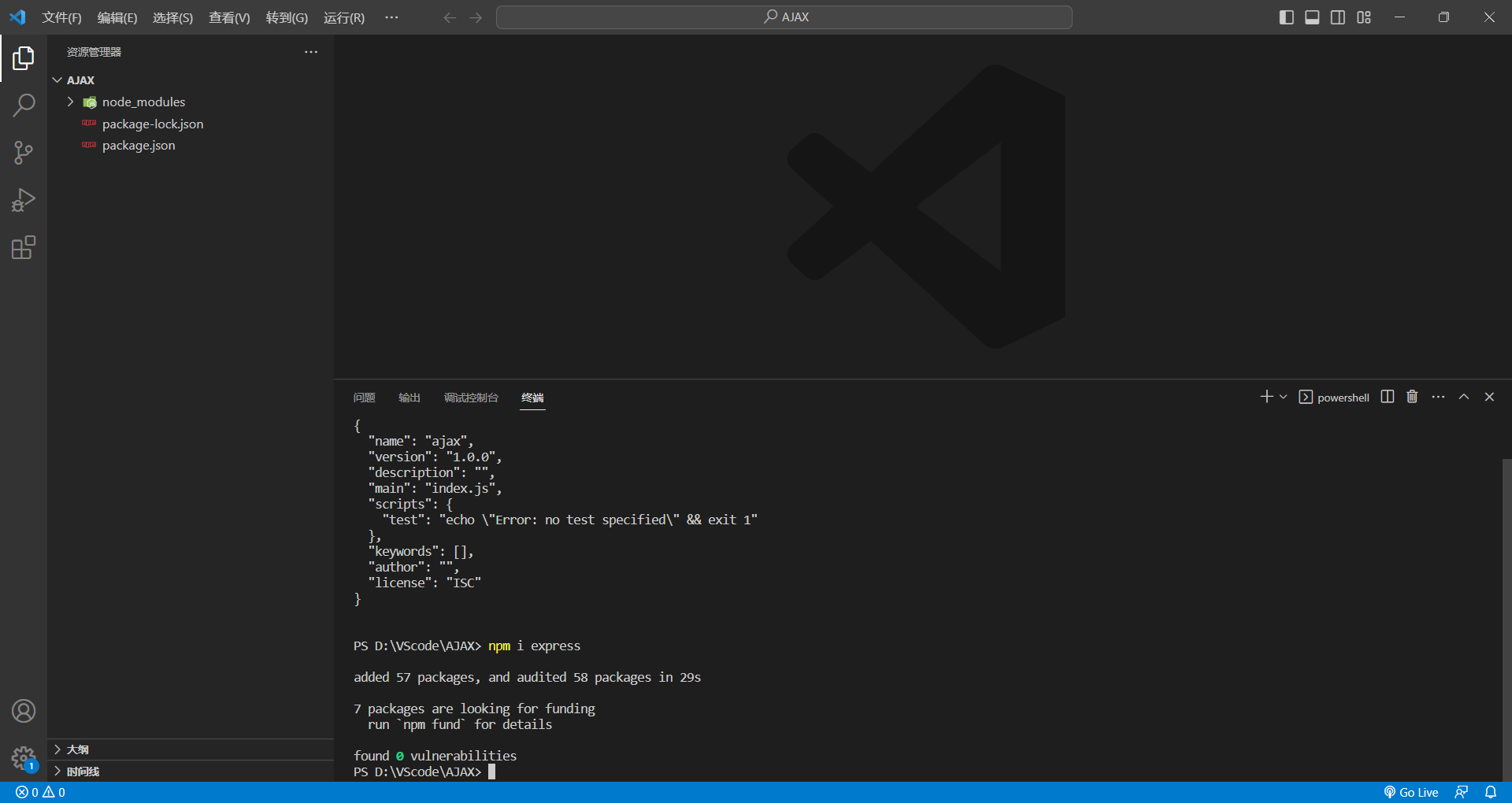Open the feedback icon in status bar
Viewport: 1512px width, 803px height.
[x=1462, y=792]
